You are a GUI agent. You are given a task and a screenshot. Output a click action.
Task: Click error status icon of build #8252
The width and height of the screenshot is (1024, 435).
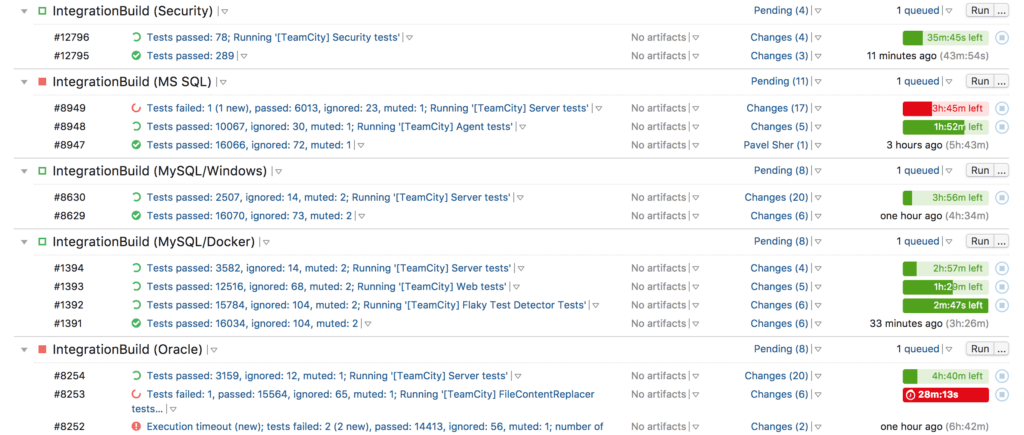[136, 427]
